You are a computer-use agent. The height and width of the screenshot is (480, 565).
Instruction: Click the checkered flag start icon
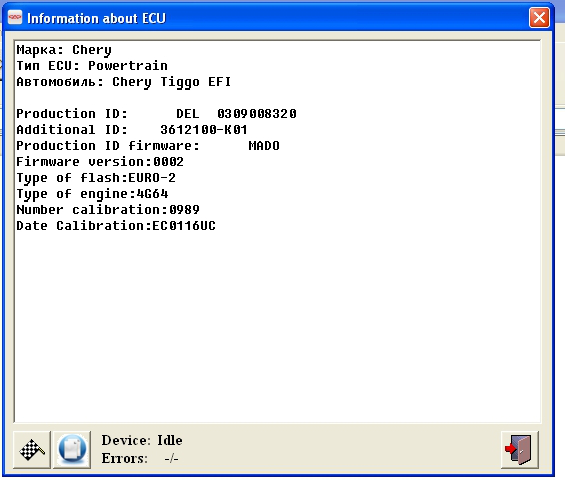tap(32, 450)
